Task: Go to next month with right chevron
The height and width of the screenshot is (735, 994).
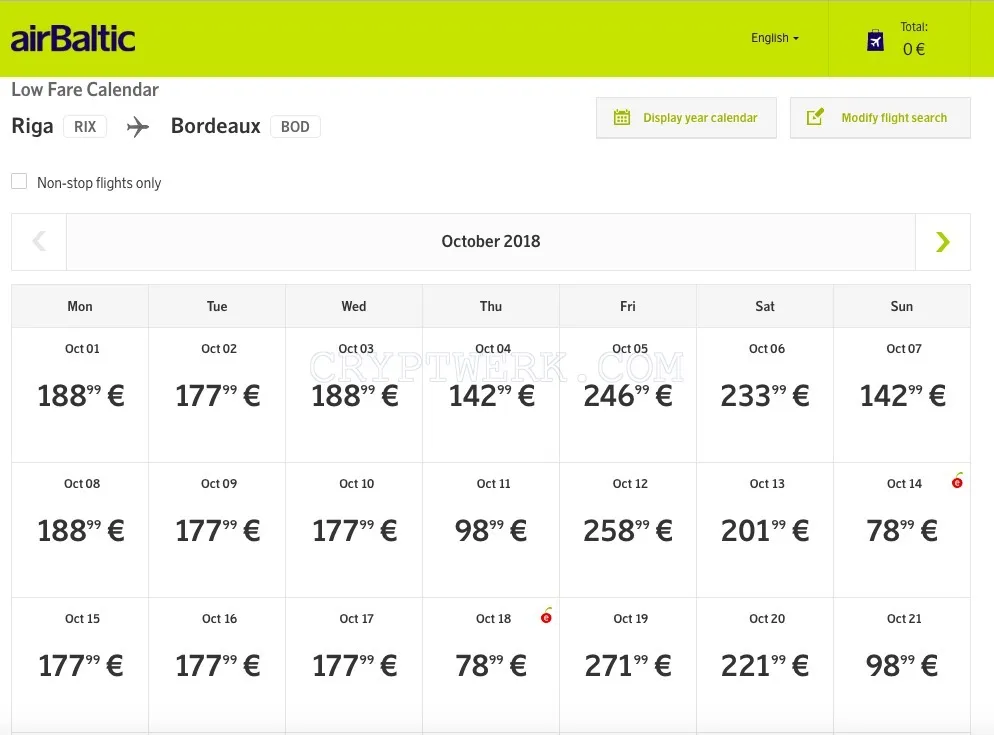Action: coord(943,242)
